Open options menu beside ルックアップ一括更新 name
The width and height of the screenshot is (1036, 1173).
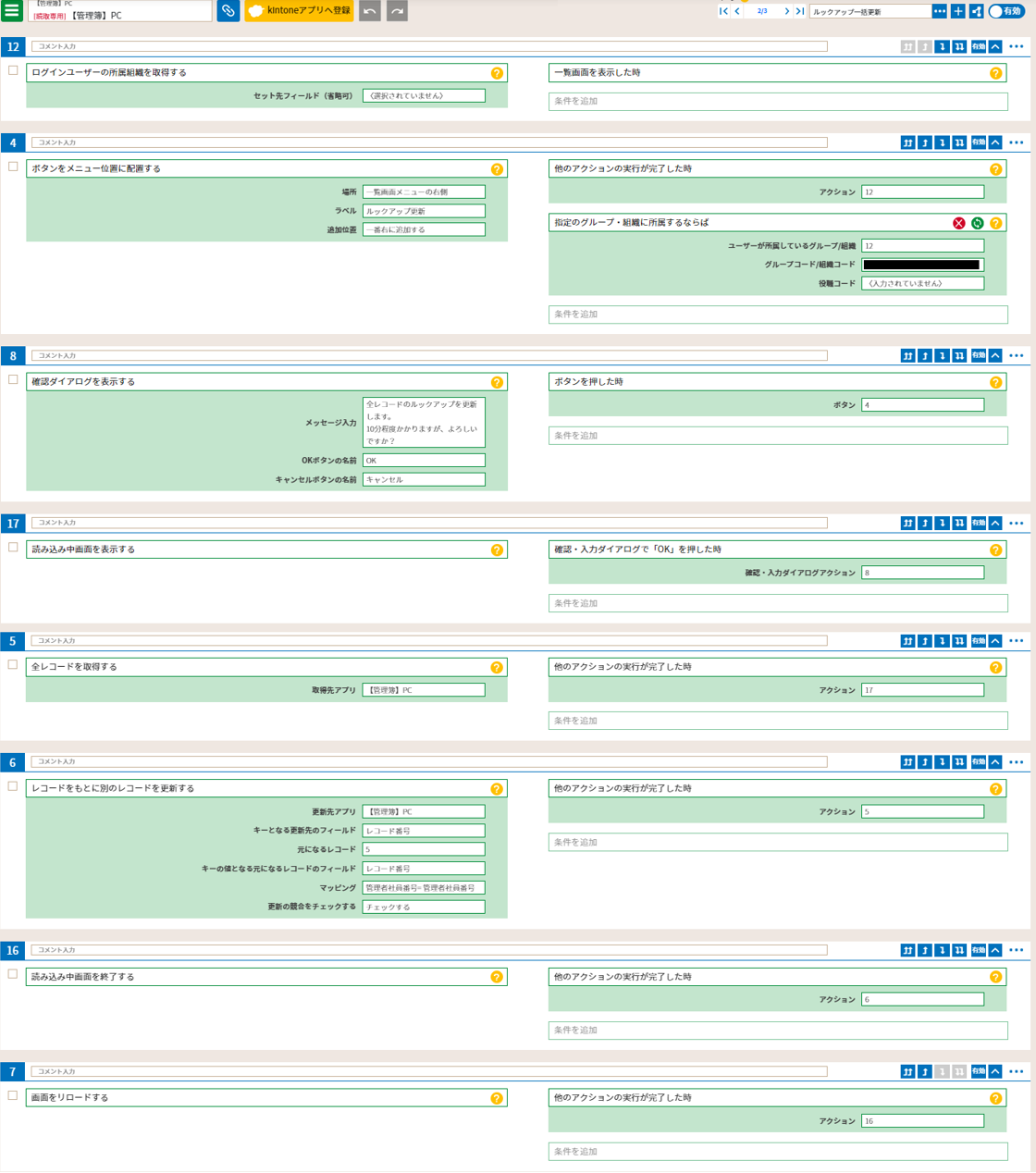939,11
